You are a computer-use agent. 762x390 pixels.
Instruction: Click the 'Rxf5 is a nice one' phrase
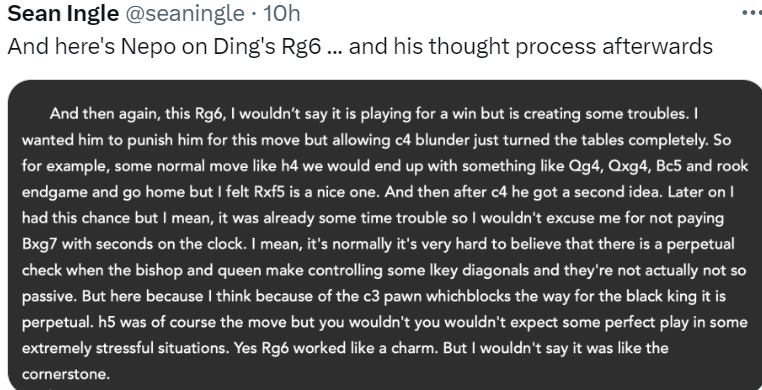tap(317, 192)
